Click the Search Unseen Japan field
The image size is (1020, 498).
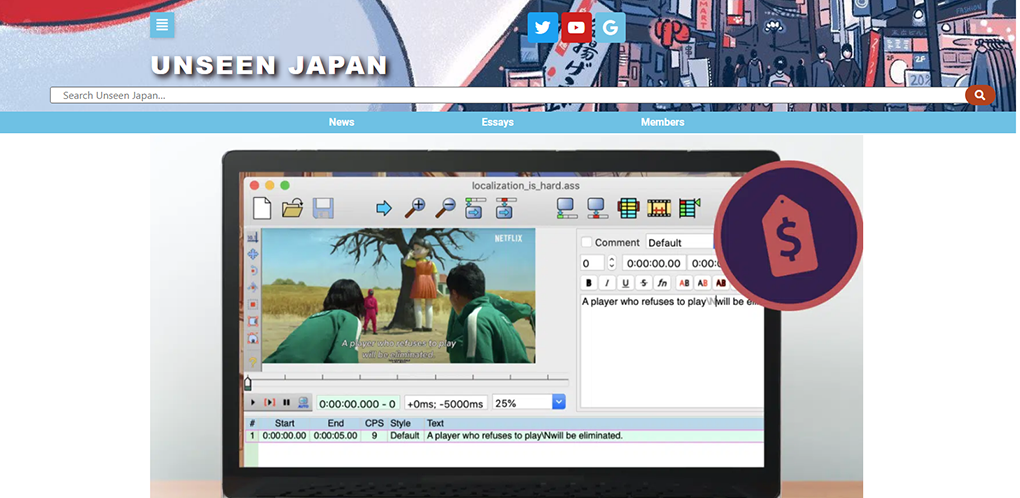click(x=507, y=96)
